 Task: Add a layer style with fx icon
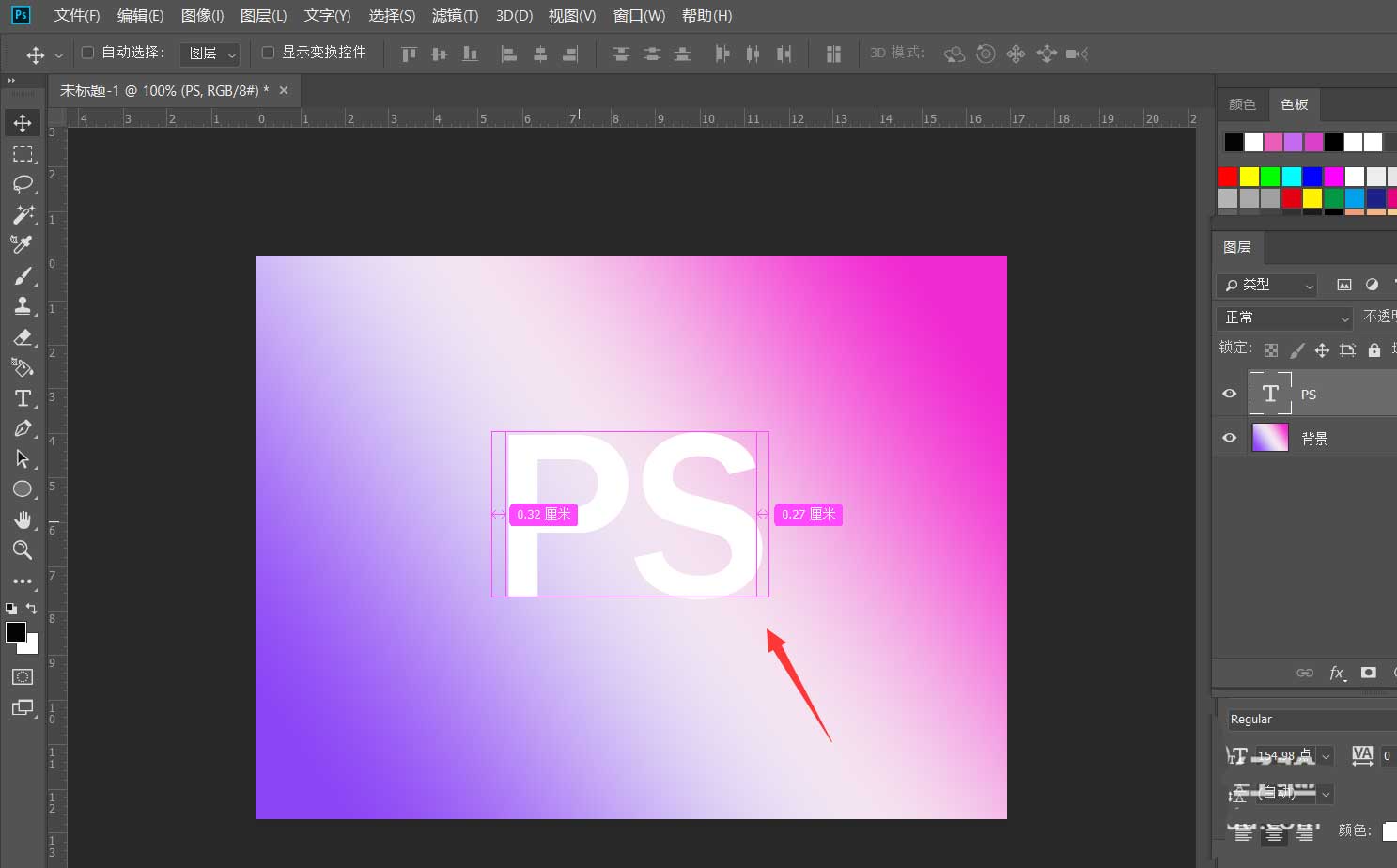1337,673
